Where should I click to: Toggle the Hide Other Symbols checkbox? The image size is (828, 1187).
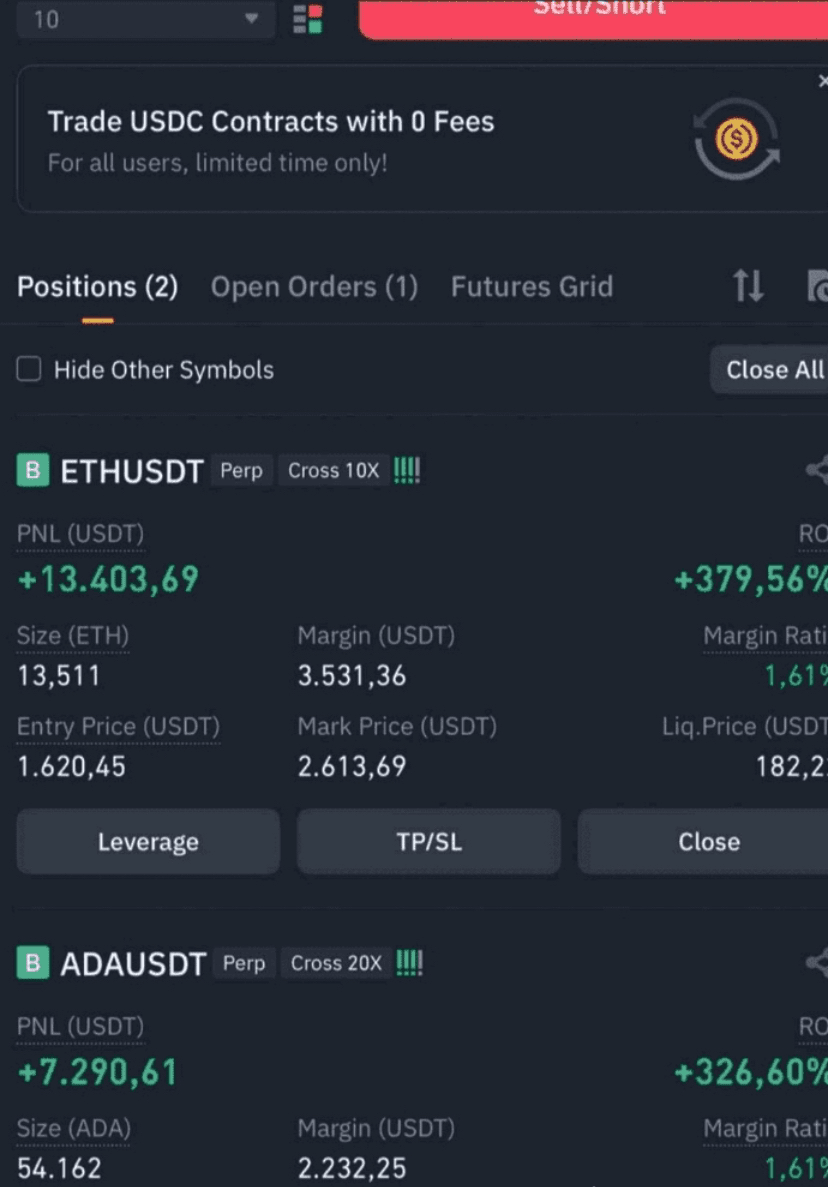[29, 369]
